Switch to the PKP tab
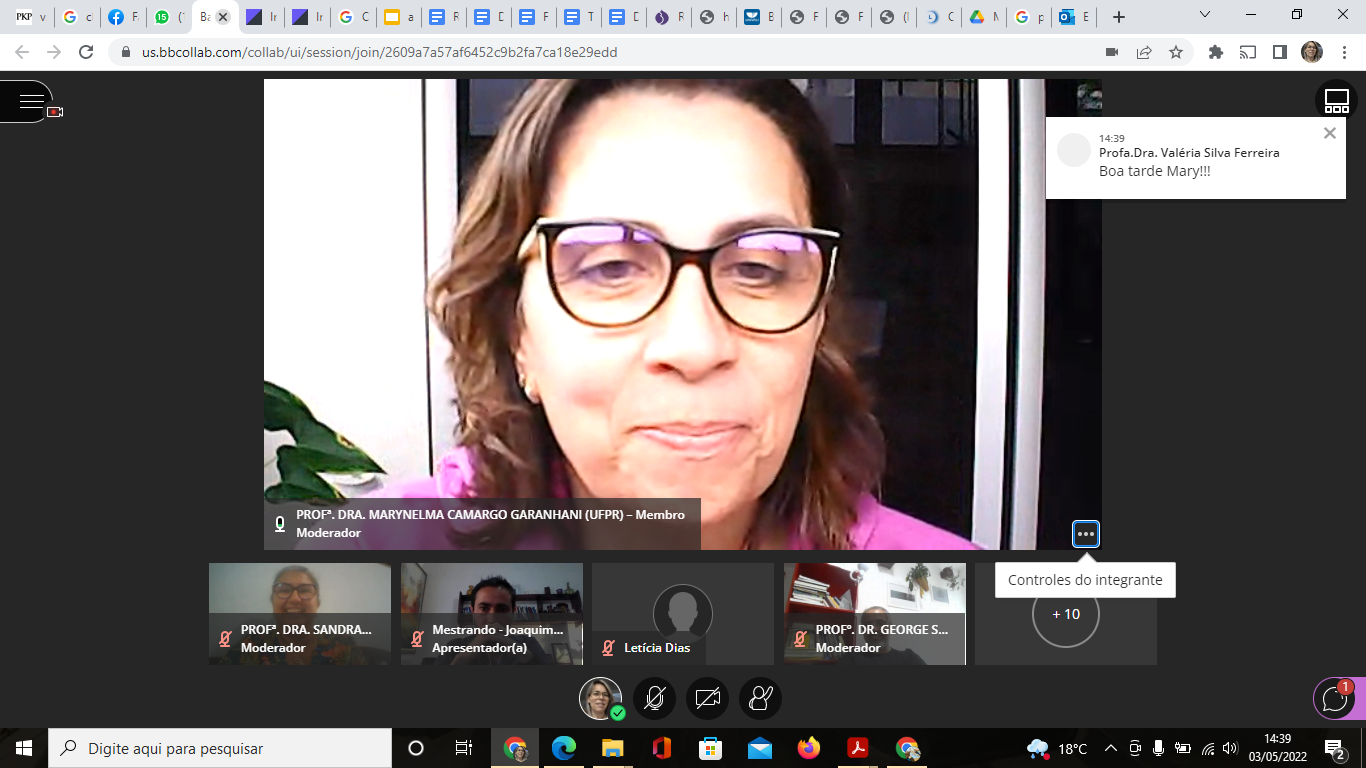Screen dimensions: 1366x768 coord(32,17)
